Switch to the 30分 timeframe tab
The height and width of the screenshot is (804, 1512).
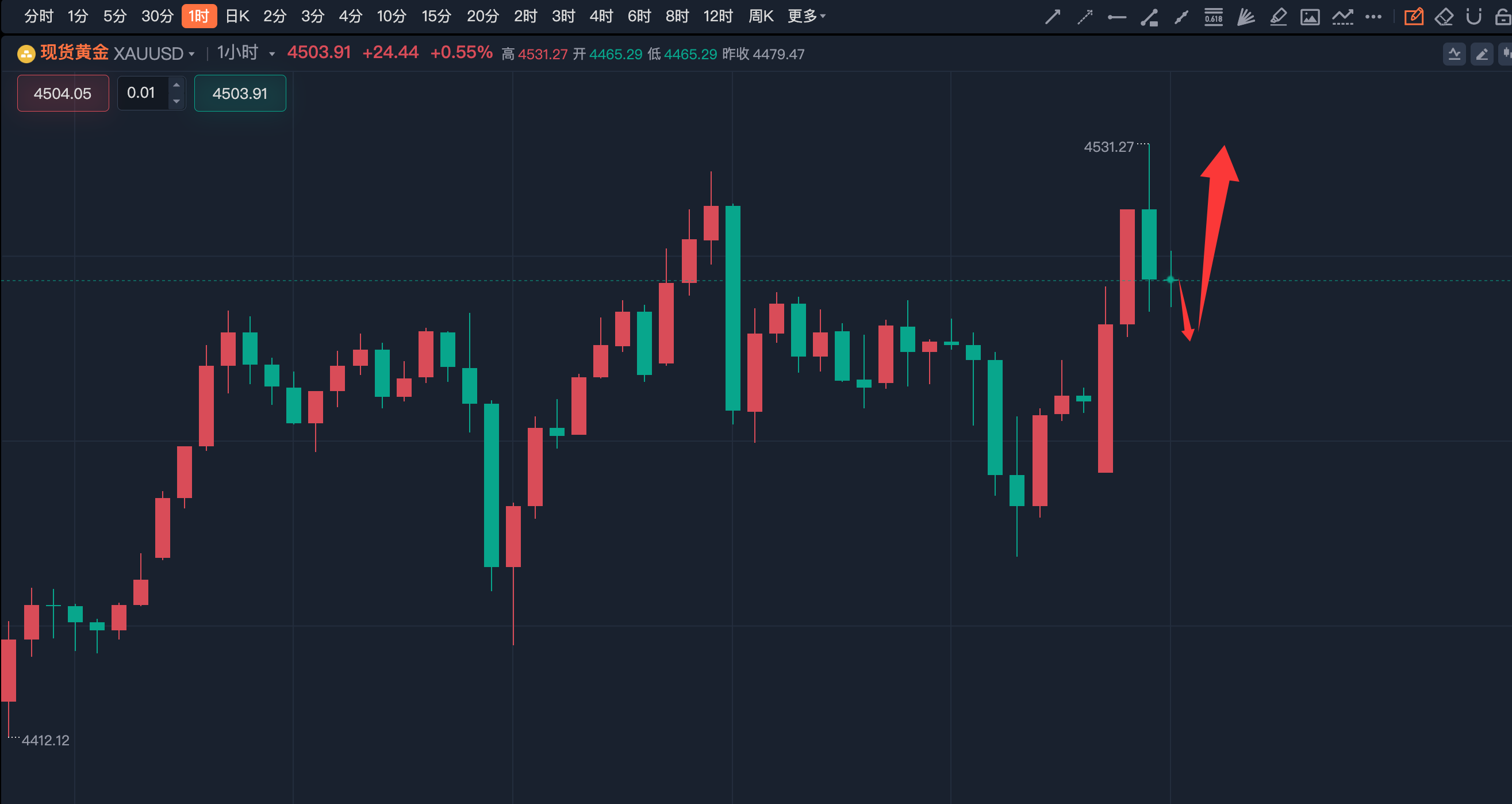point(158,16)
